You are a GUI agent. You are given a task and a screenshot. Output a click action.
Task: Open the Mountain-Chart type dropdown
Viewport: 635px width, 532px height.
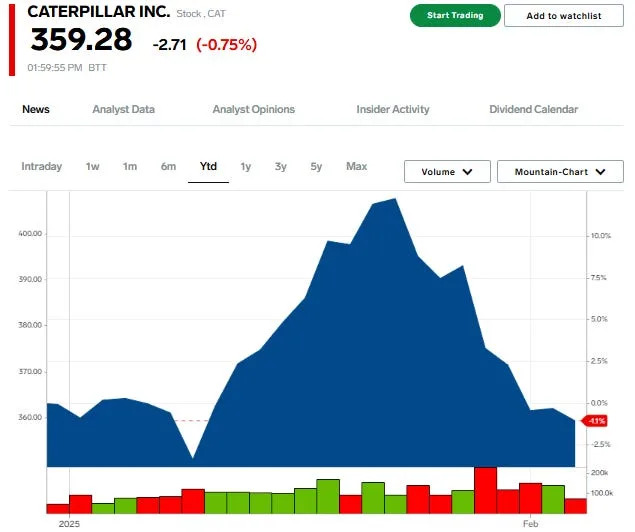[x=560, y=172]
